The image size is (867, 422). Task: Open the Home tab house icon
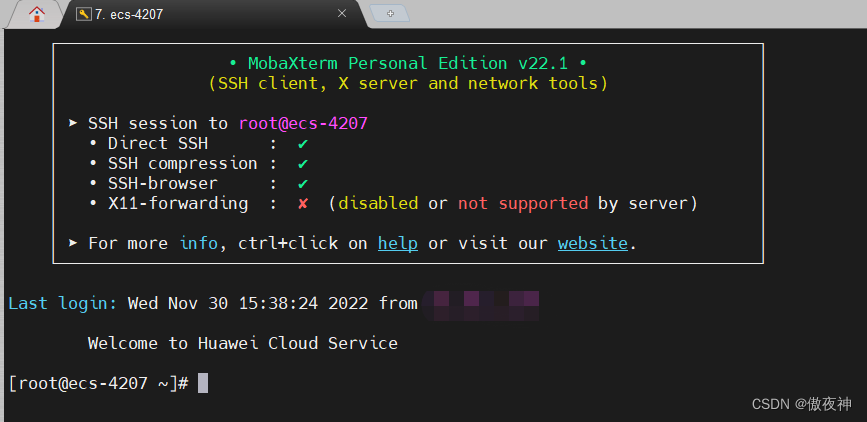(37, 14)
